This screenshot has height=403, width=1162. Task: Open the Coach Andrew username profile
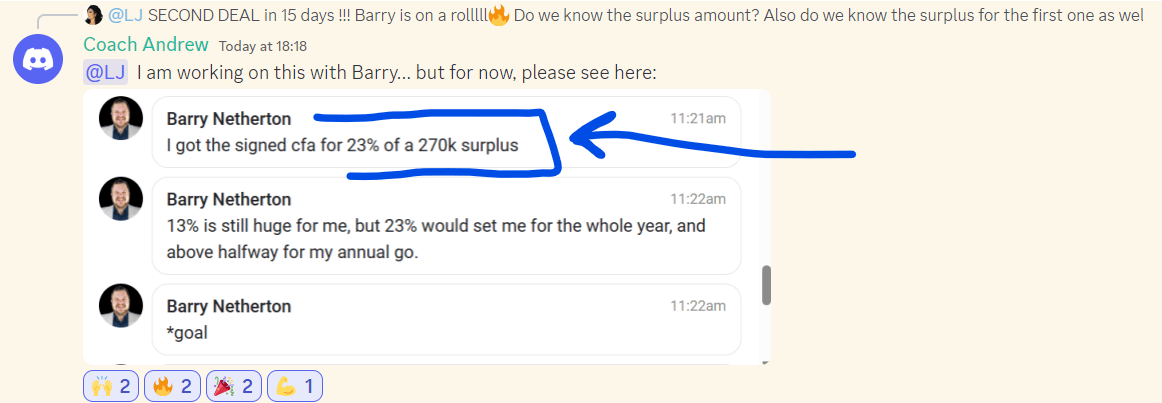(146, 45)
